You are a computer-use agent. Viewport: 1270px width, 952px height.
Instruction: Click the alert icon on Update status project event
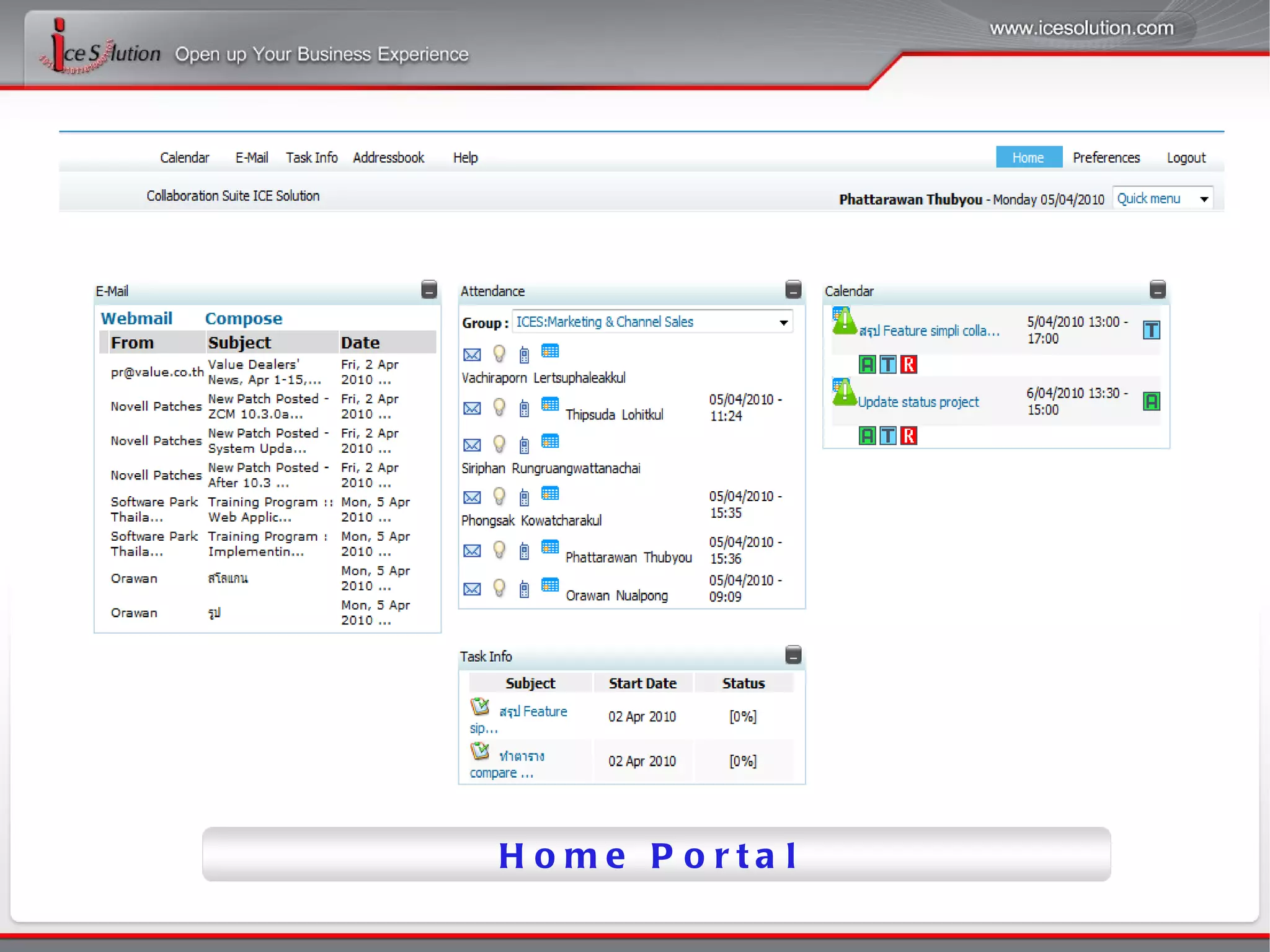pyautogui.click(x=844, y=393)
